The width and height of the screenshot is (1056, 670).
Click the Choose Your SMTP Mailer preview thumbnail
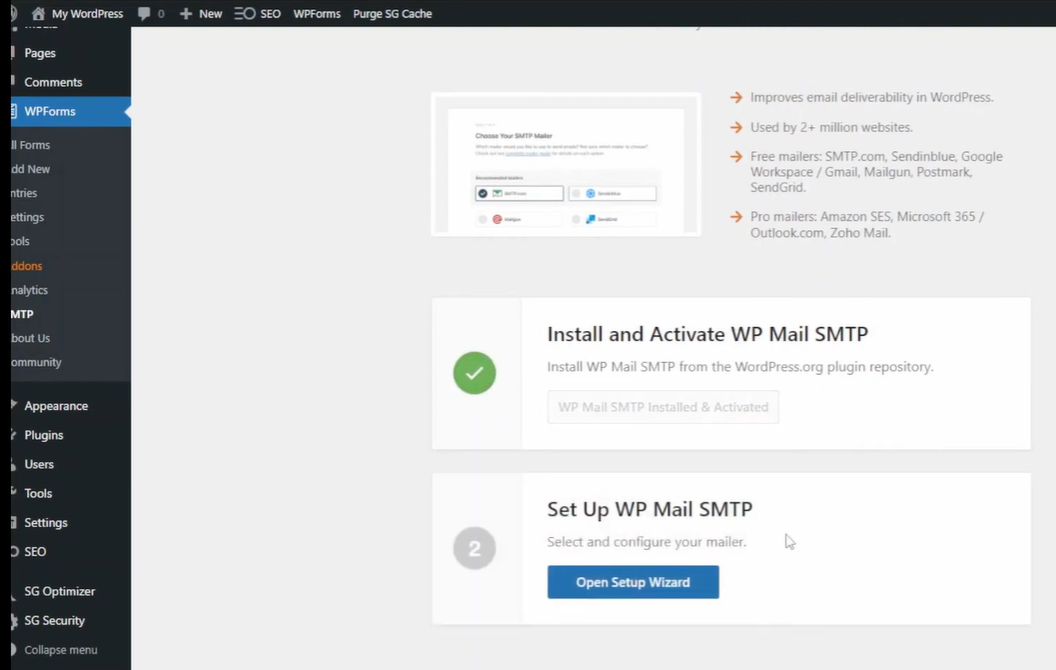click(x=566, y=165)
